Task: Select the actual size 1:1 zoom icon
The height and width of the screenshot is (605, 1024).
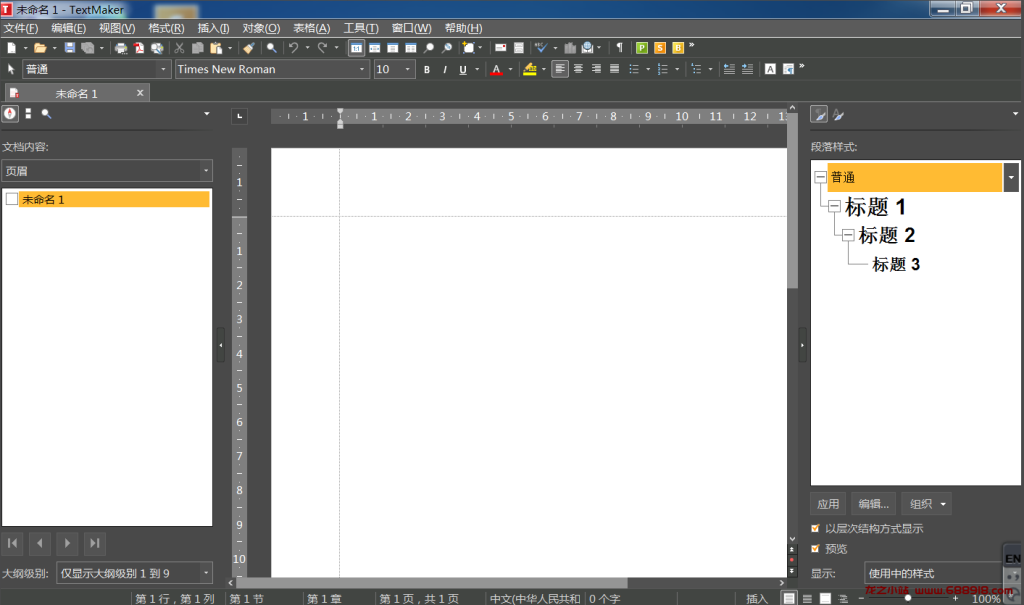Action: click(x=357, y=48)
